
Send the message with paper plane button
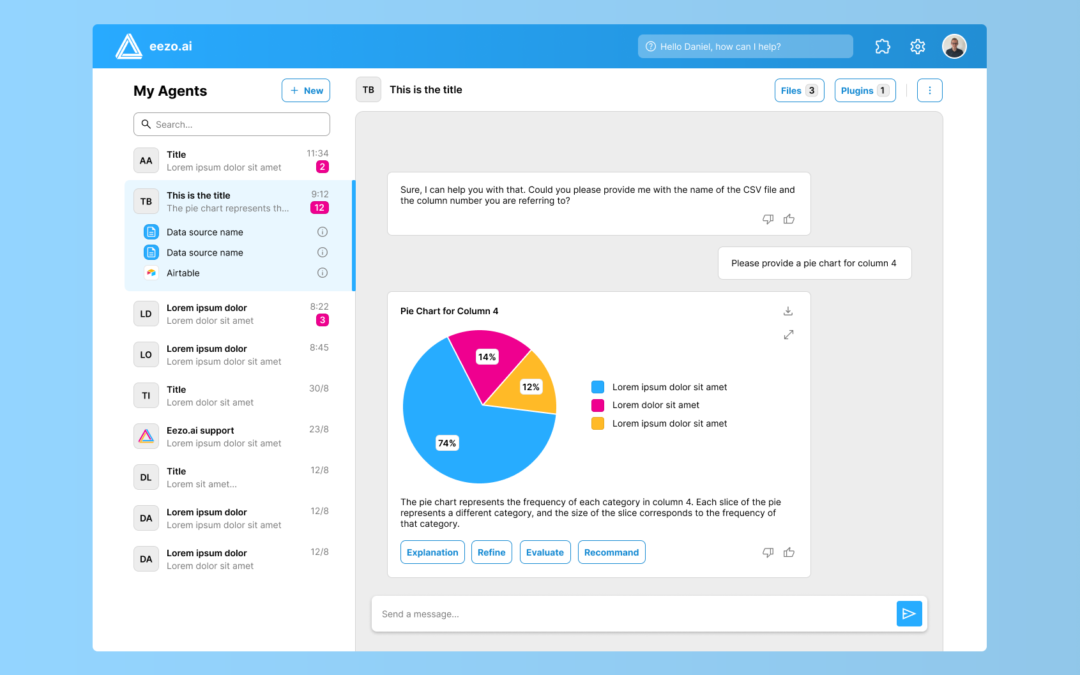point(909,614)
